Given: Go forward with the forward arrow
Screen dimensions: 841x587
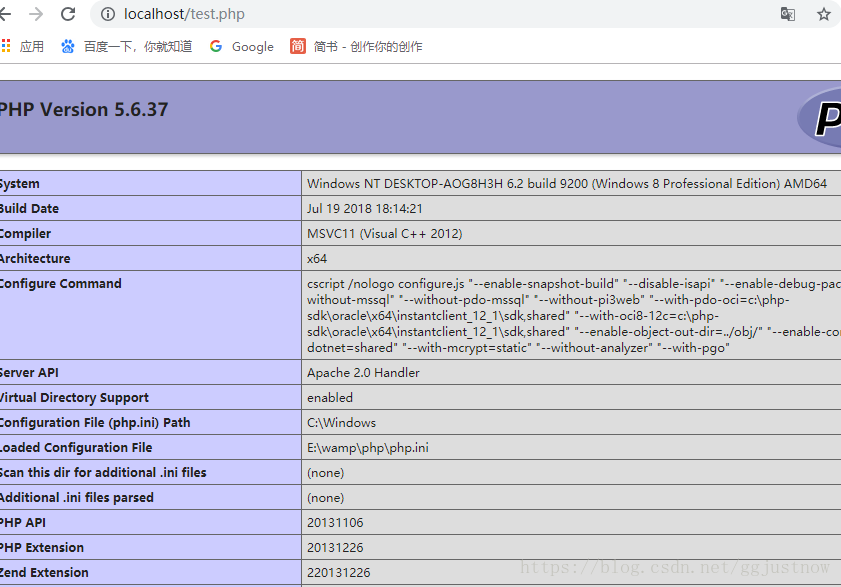Looking at the screenshot, I should [x=36, y=14].
